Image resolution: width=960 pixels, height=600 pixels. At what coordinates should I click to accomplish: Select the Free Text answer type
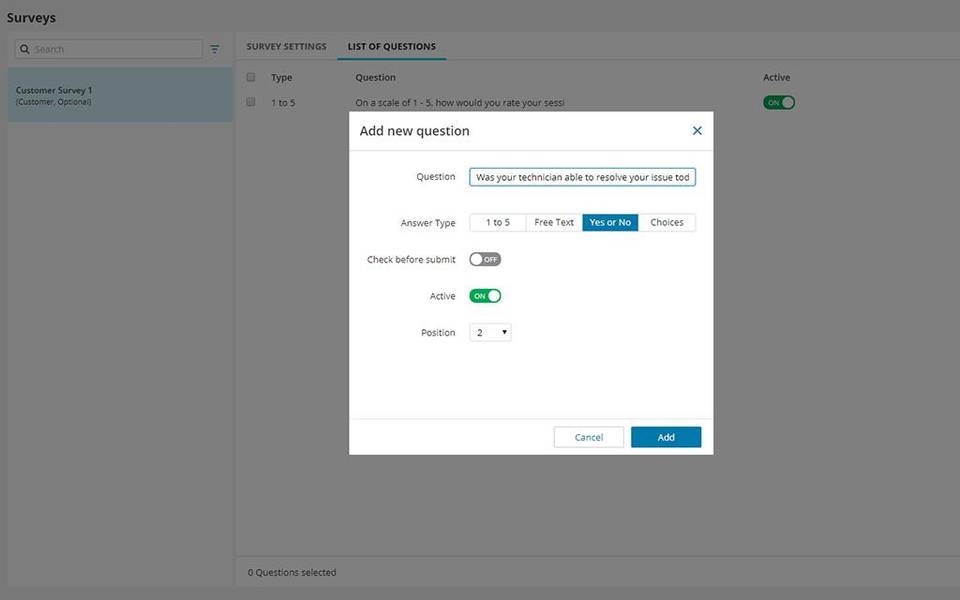(x=553, y=222)
